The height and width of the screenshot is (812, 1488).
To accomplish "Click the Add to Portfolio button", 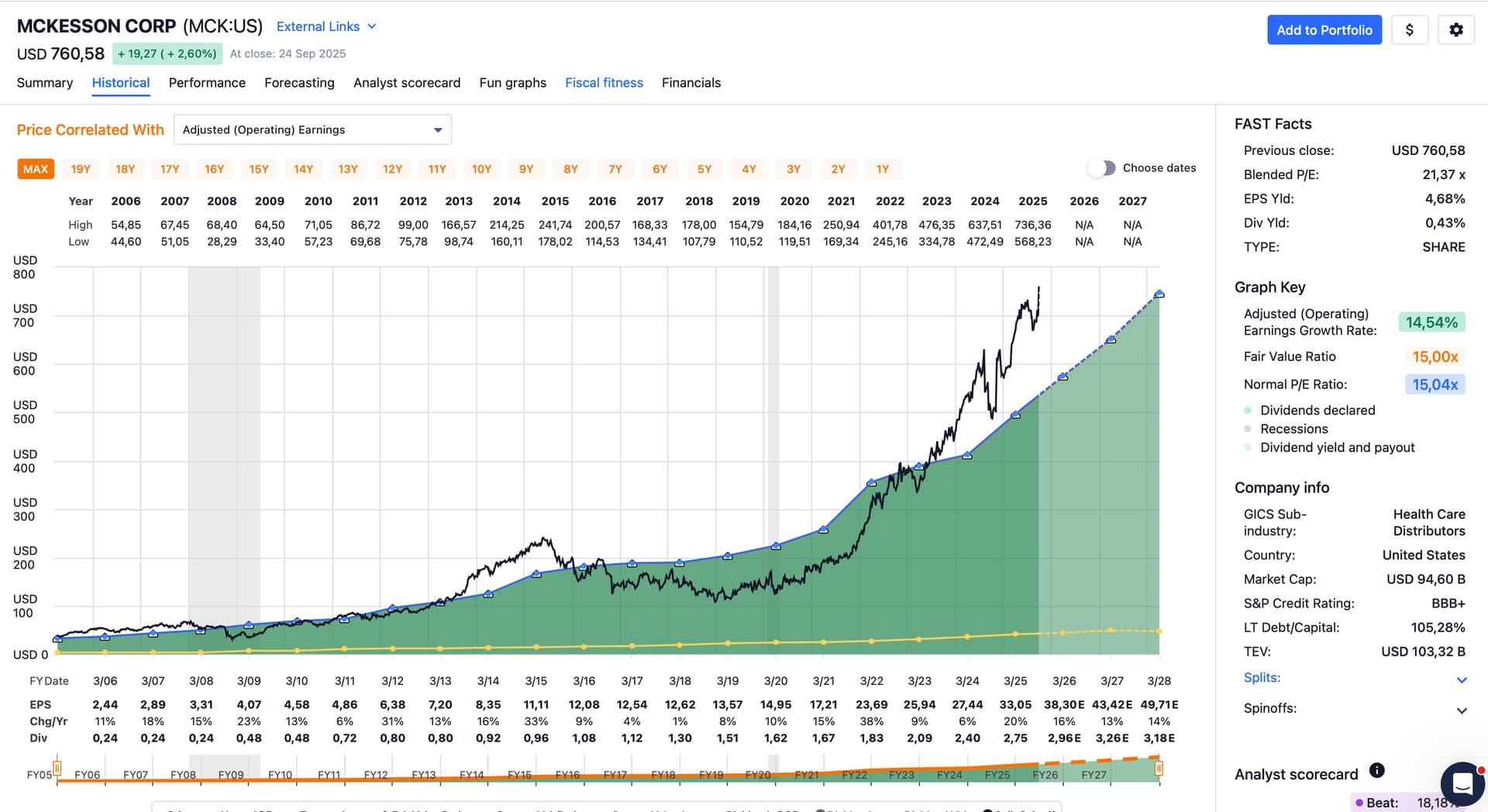I will pyautogui.click(x=1324, y=30).
